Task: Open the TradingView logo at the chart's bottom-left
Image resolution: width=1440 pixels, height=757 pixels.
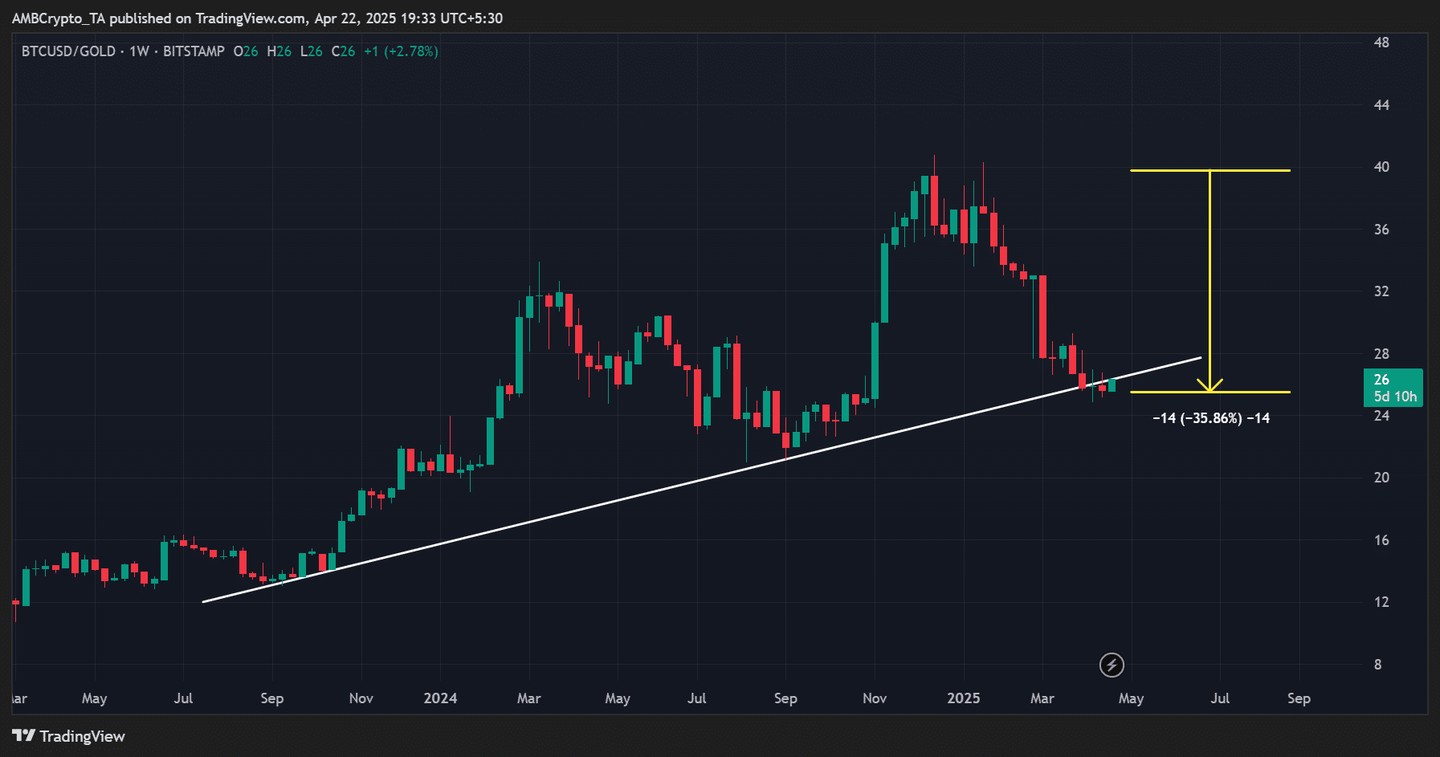Action: (x=68, y=736)
